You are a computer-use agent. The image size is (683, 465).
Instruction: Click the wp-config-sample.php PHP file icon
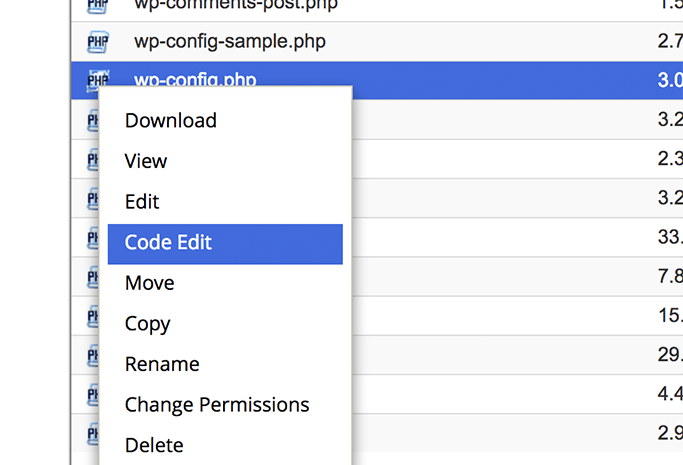point(98,42)
